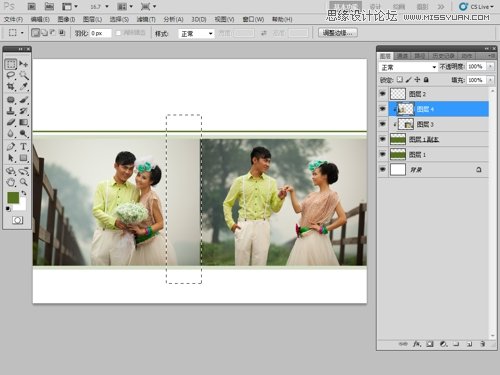Select the Eyedropper tool
The image size is (500, 375).
(24, 86)
